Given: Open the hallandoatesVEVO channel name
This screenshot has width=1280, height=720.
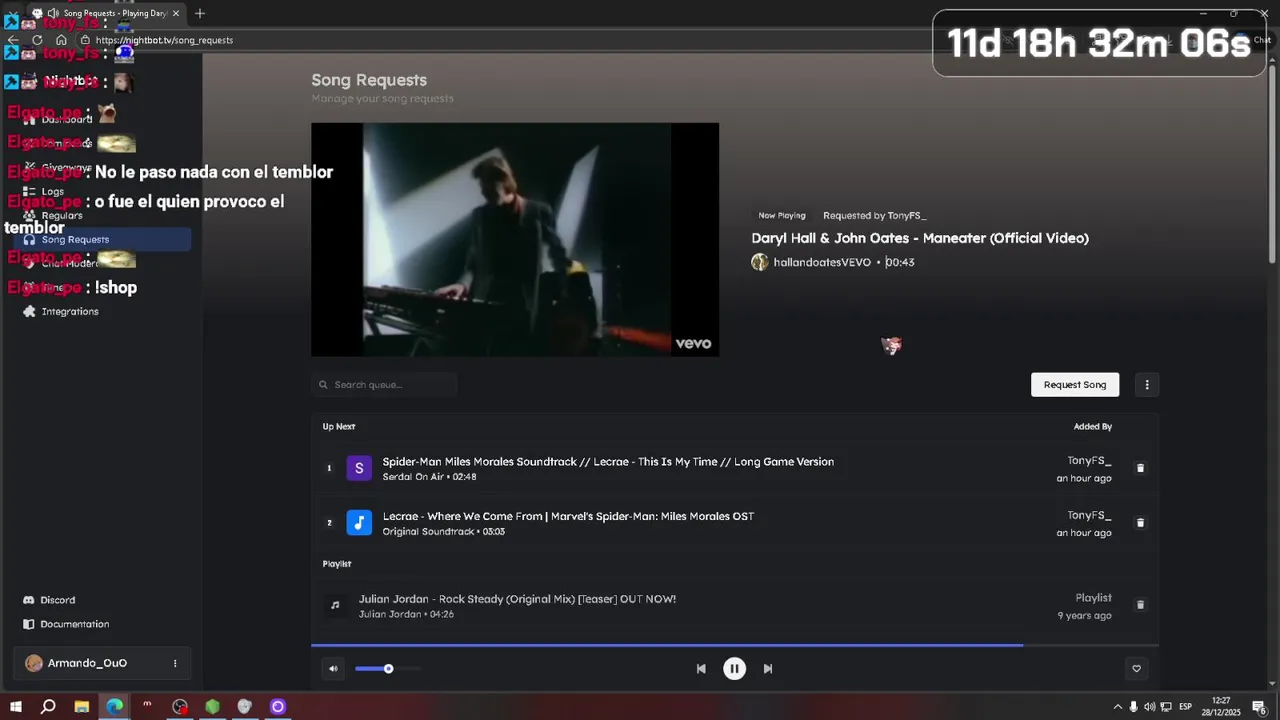Looking at the screenshot, I should pyautogui.click(x=822, y=263).
